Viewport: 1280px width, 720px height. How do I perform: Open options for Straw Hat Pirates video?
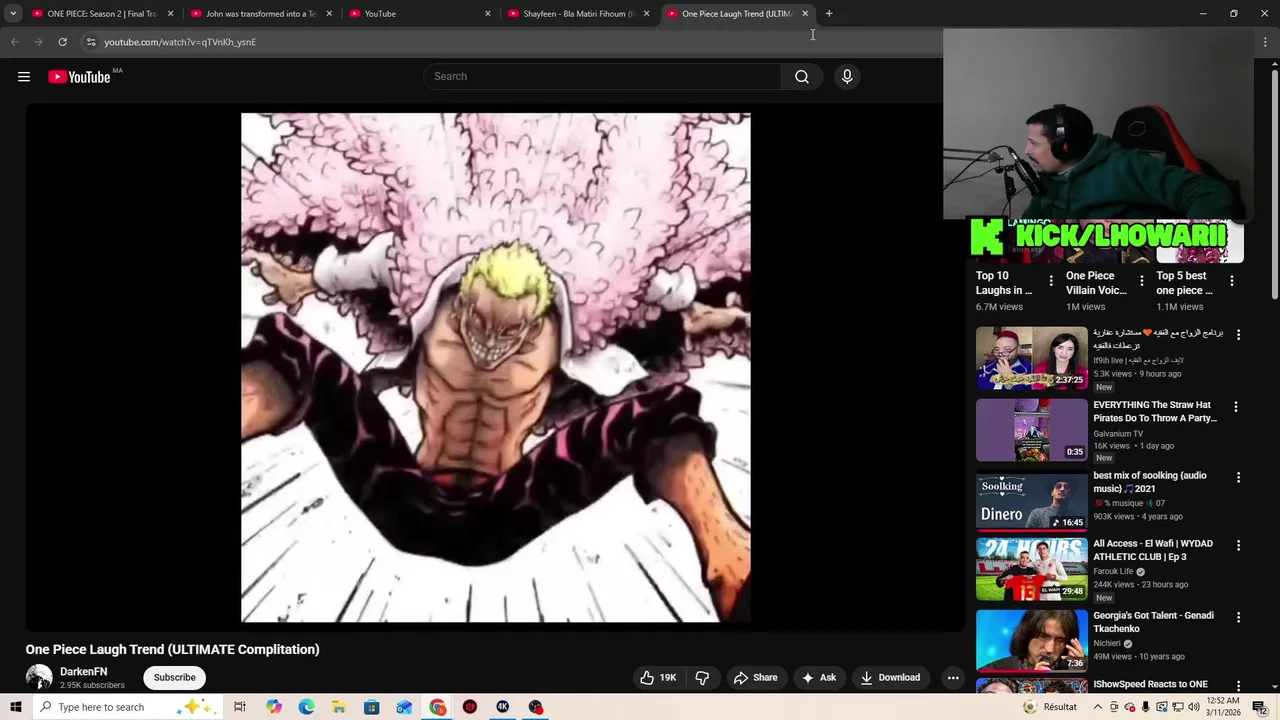point(1236,407)
